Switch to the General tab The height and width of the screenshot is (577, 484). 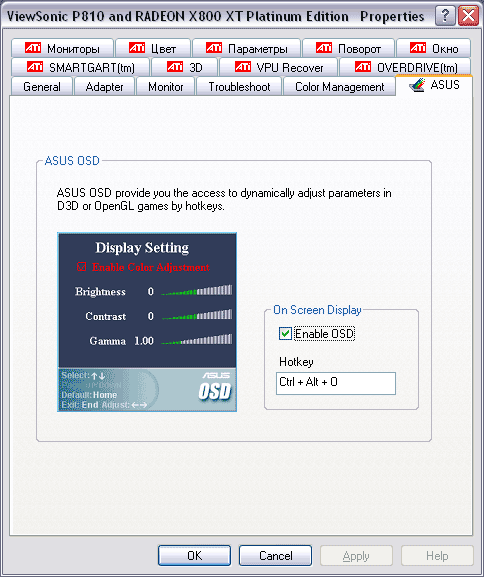[x=42, y=87]
